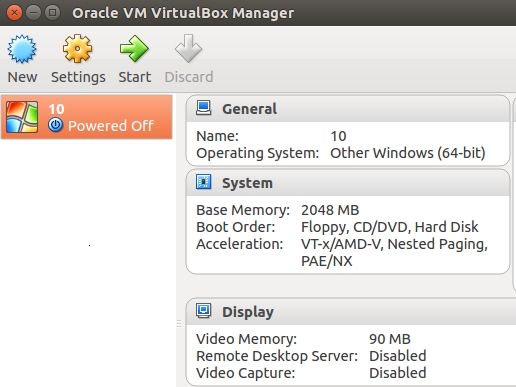Click the 'Powered Off' status text
This screenshot has width=516, height=387.
[111, 126]
